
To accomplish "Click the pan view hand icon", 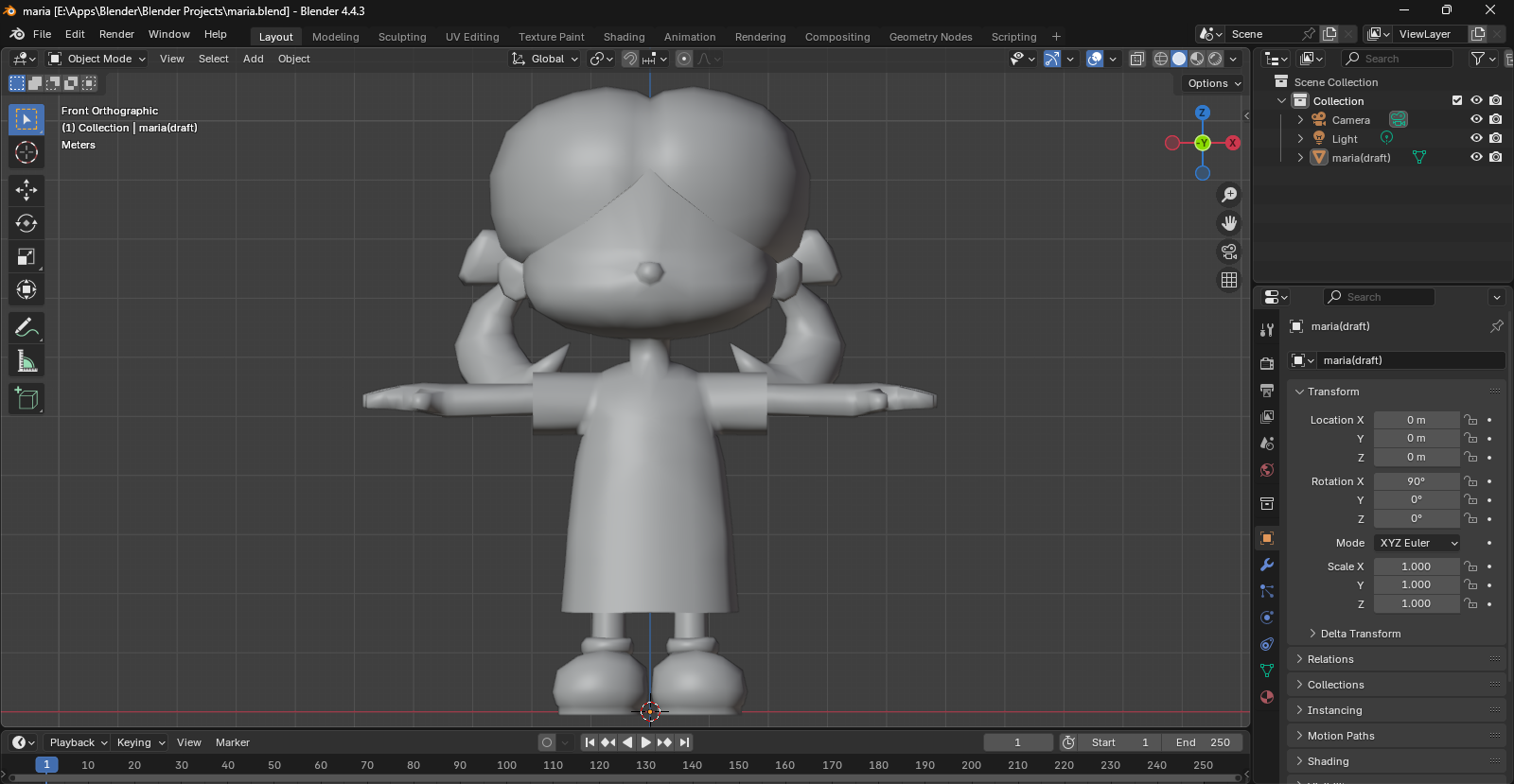I will tap(1229, 223).
